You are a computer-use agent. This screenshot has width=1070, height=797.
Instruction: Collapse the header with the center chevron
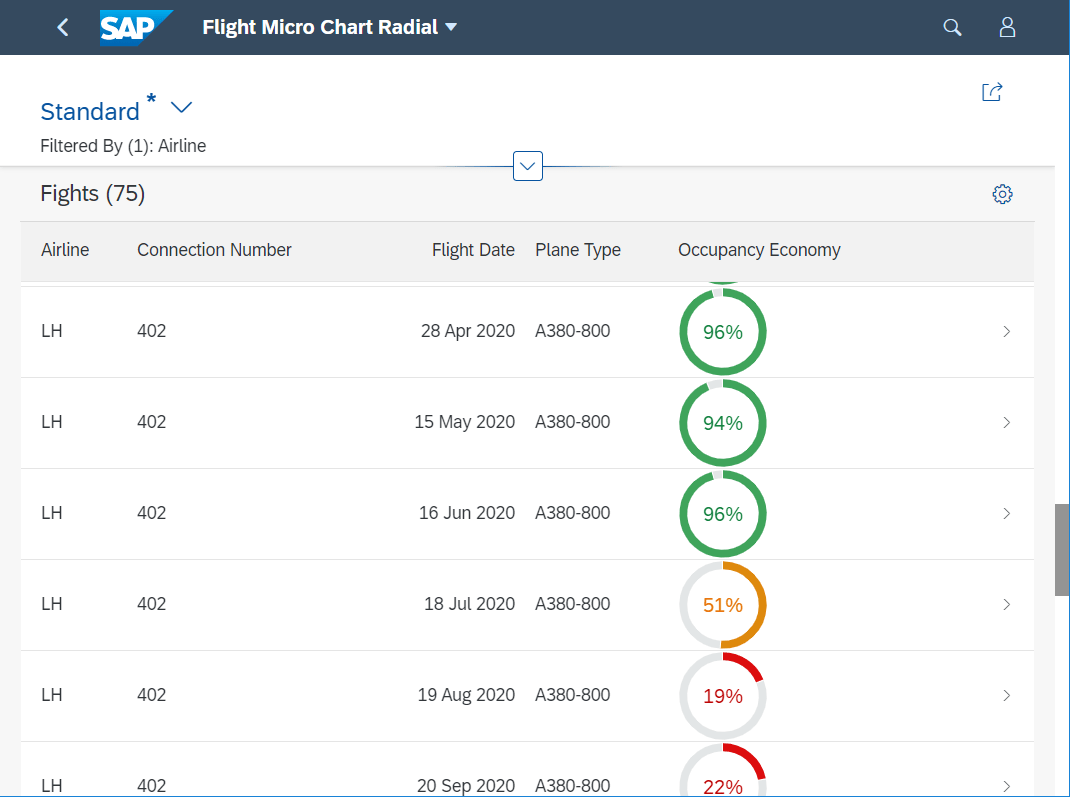[527, 165]
